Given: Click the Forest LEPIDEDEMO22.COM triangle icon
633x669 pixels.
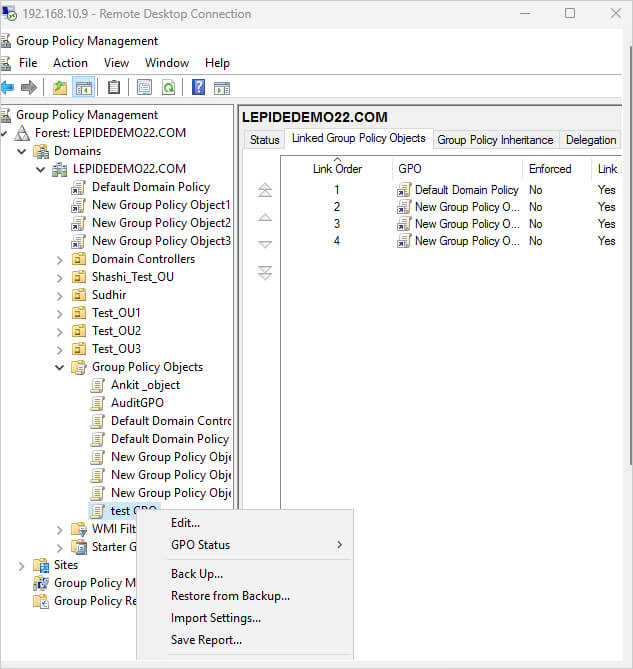Looking at the screenshot, I should coord(22,133).
